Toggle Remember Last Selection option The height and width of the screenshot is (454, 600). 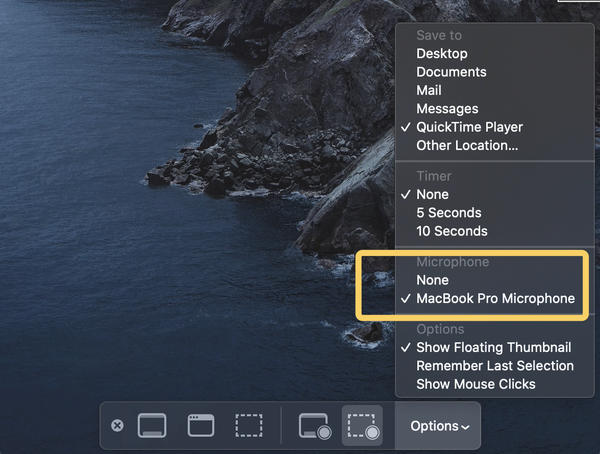[x=495, y=366]
